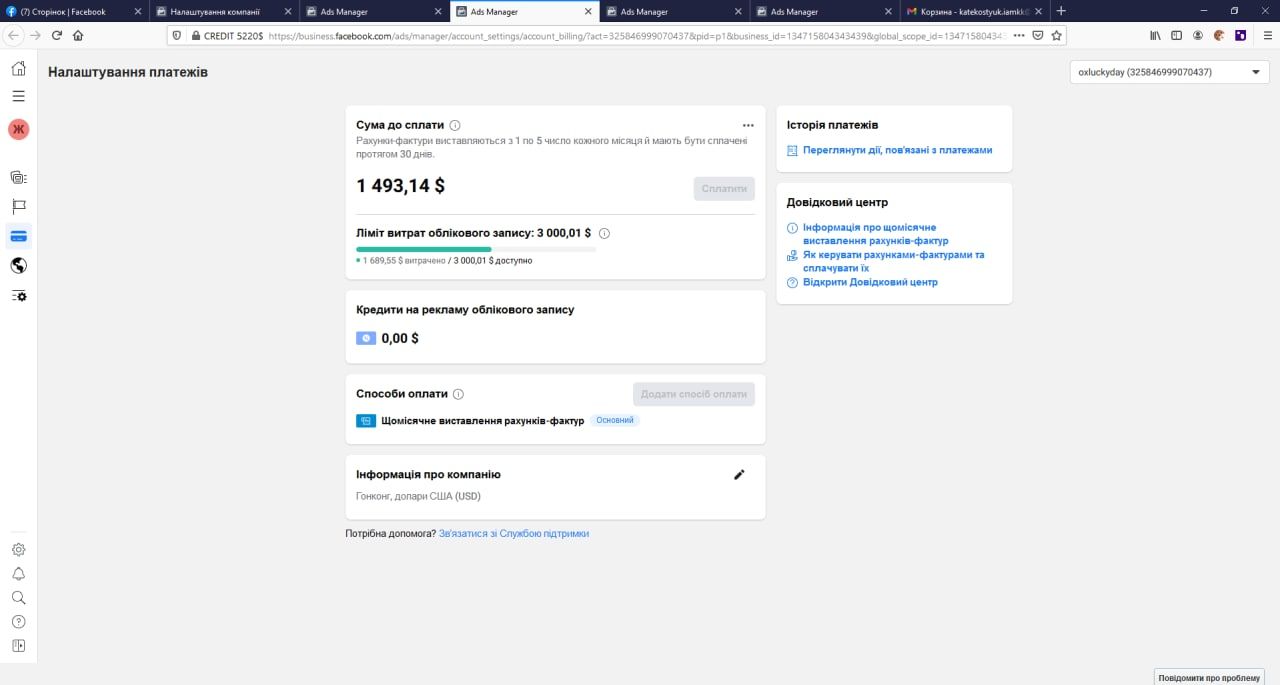Click the credit balance 0,00 $
The image size is (1280, 685).
tap(400, 338)
